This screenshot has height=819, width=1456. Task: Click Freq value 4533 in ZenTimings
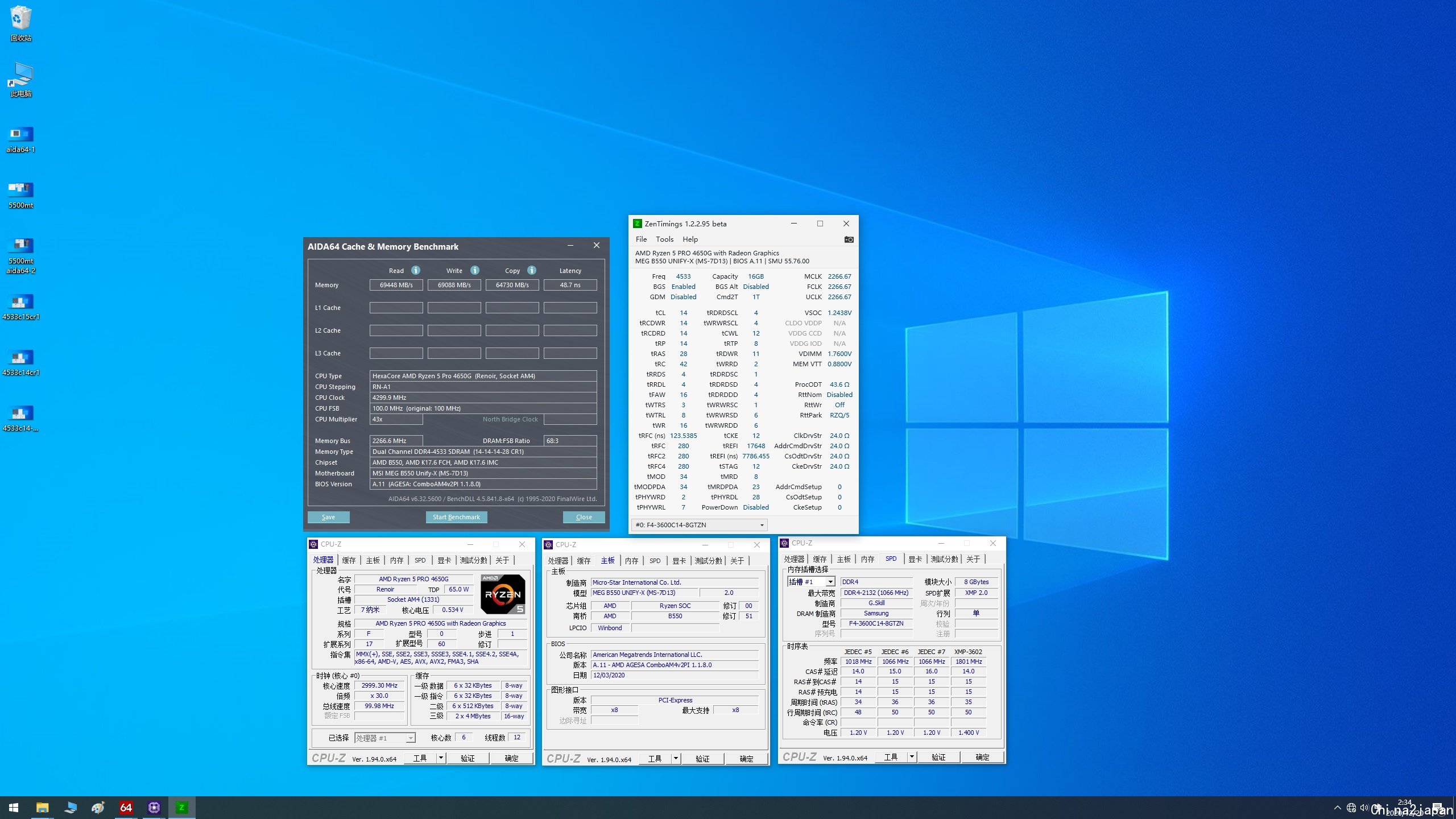[x=683, y=276]
